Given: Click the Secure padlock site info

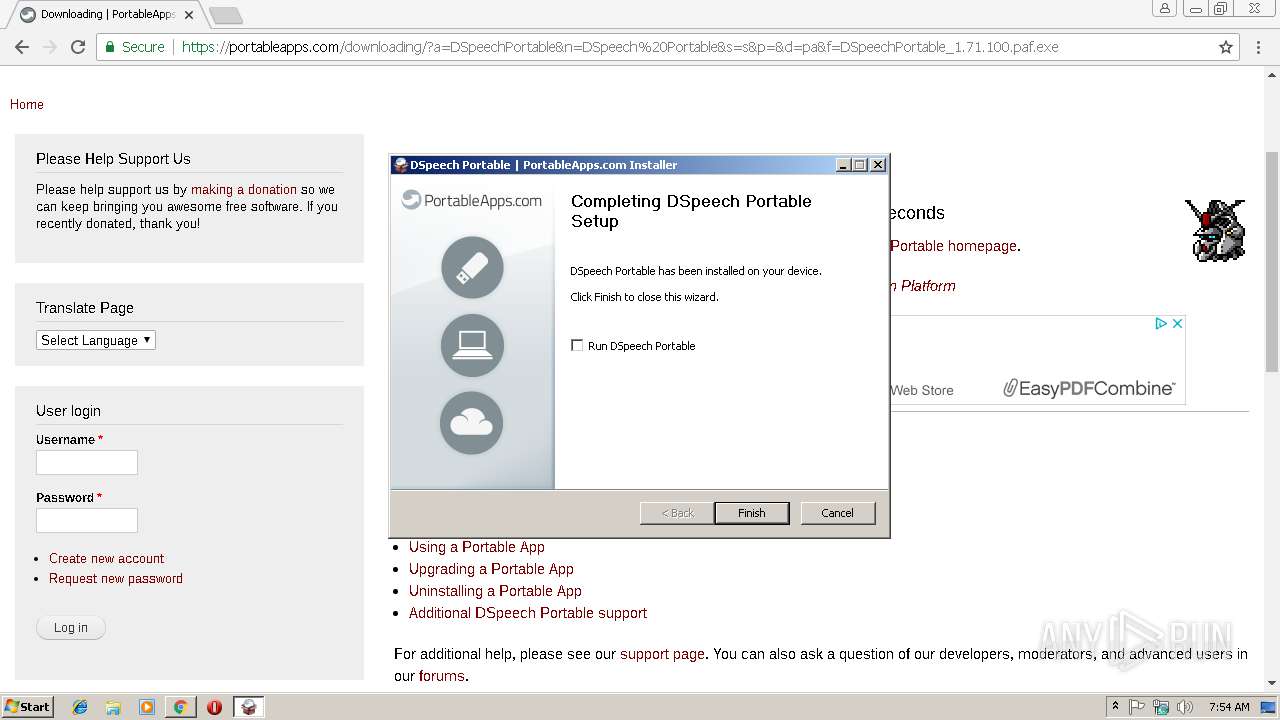Looking at the screenshot, I should click(x=134, y=47).
